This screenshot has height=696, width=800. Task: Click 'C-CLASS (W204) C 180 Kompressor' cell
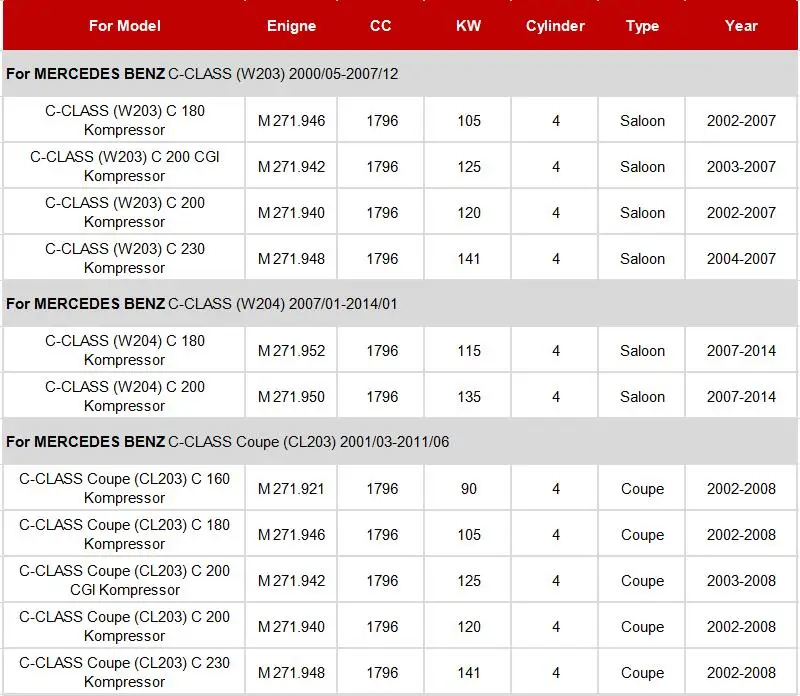124,350
